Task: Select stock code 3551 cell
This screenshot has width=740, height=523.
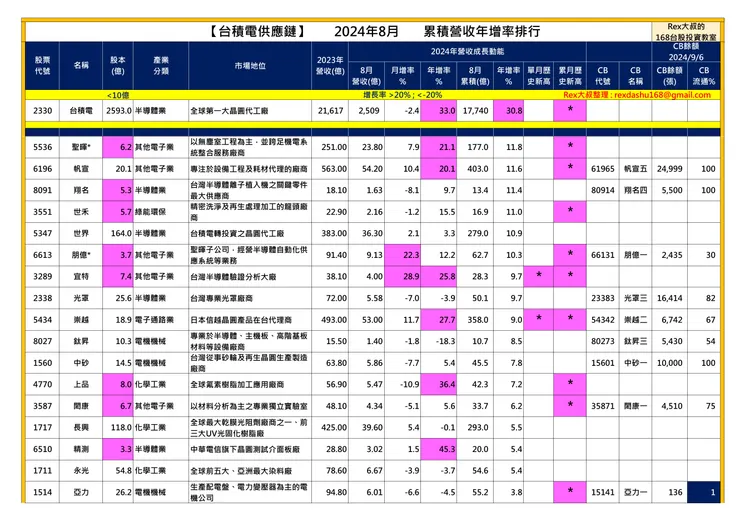Action: point(42,212)
